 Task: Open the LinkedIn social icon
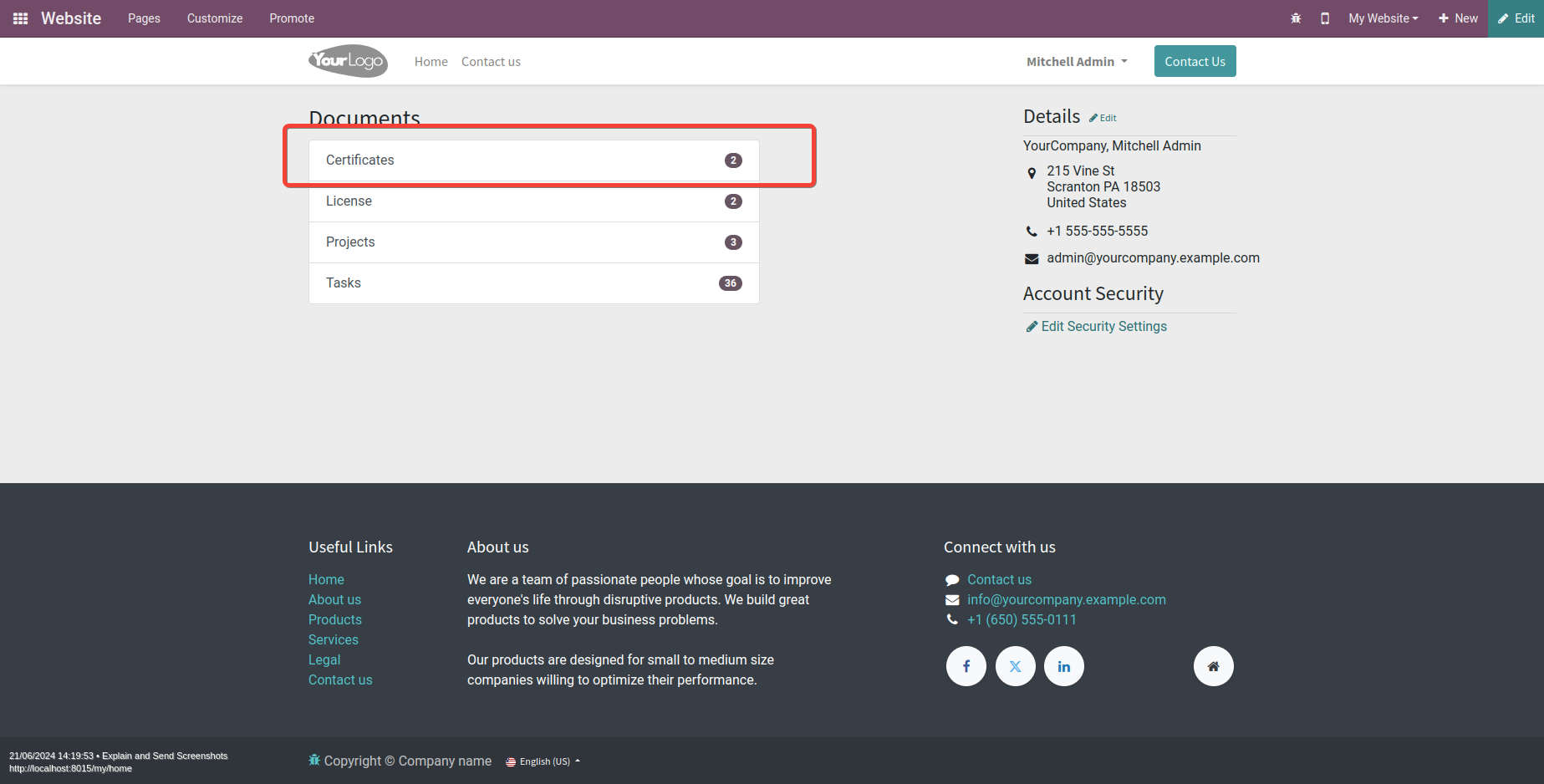pos(1064,666)
